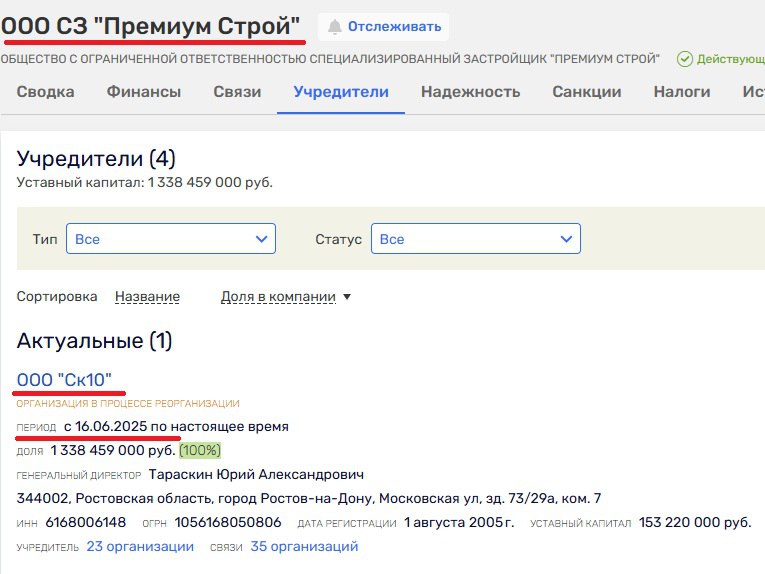Image resolution: width=765 pixels, height=574 pixels.
Task: Click the green 100% share badge
Action: (x=200, y=451)
